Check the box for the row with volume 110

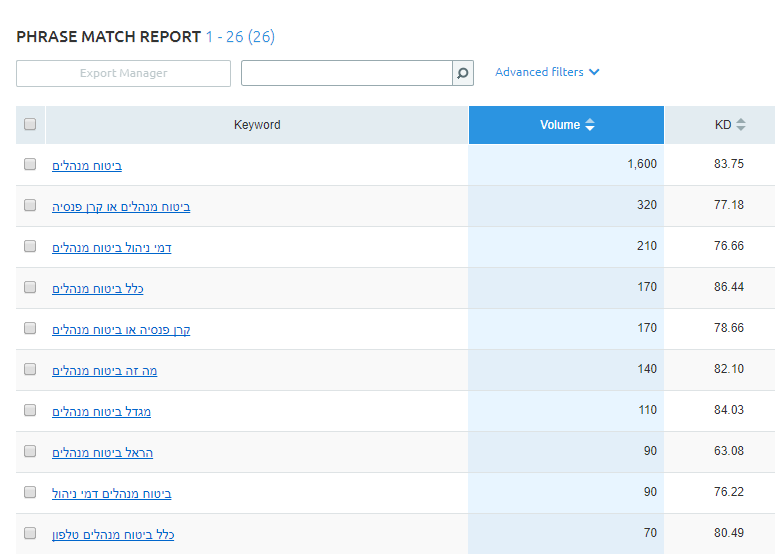[x=30, y=410]
